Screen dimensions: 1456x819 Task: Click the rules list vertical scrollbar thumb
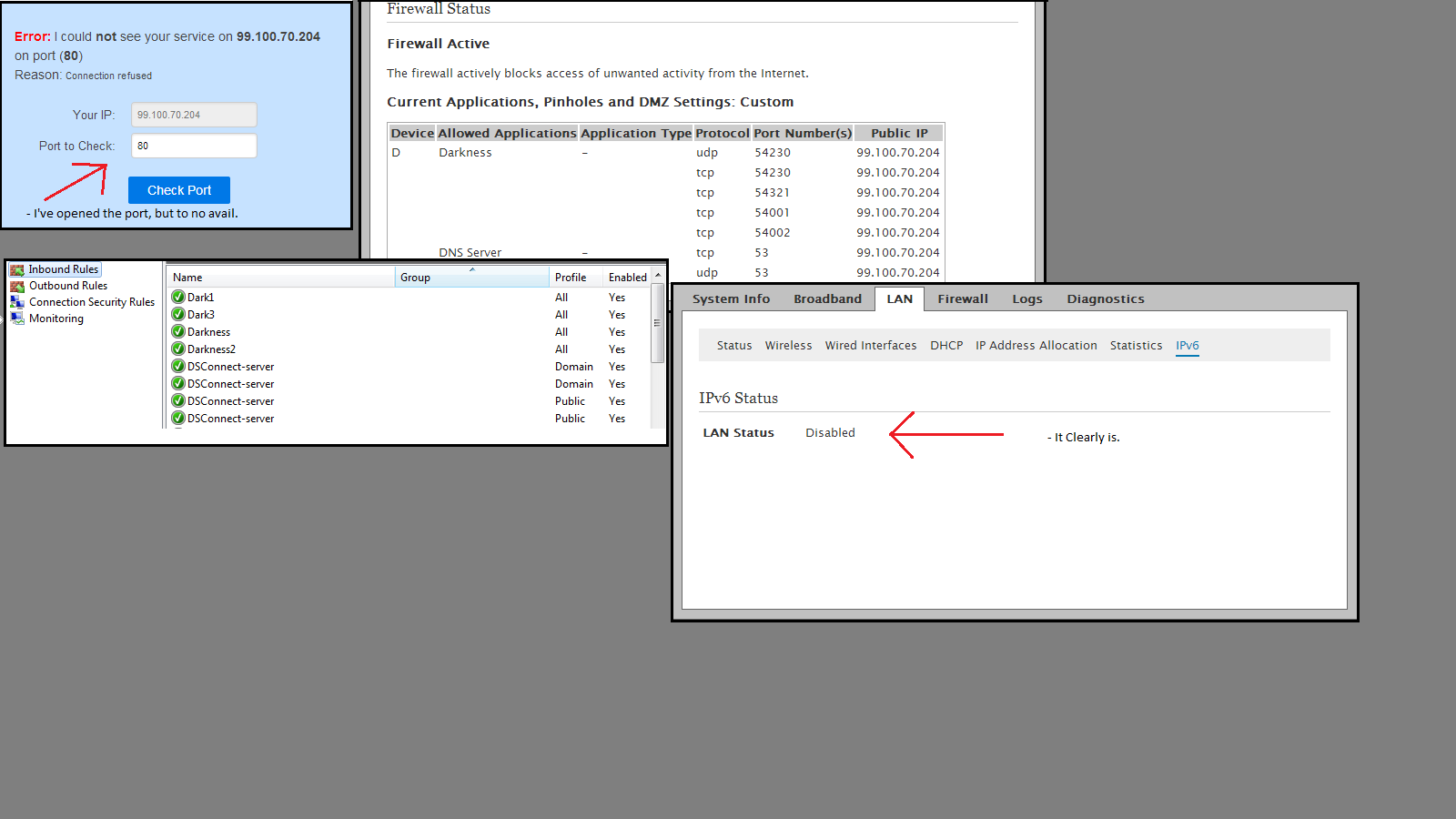[657, 324]
